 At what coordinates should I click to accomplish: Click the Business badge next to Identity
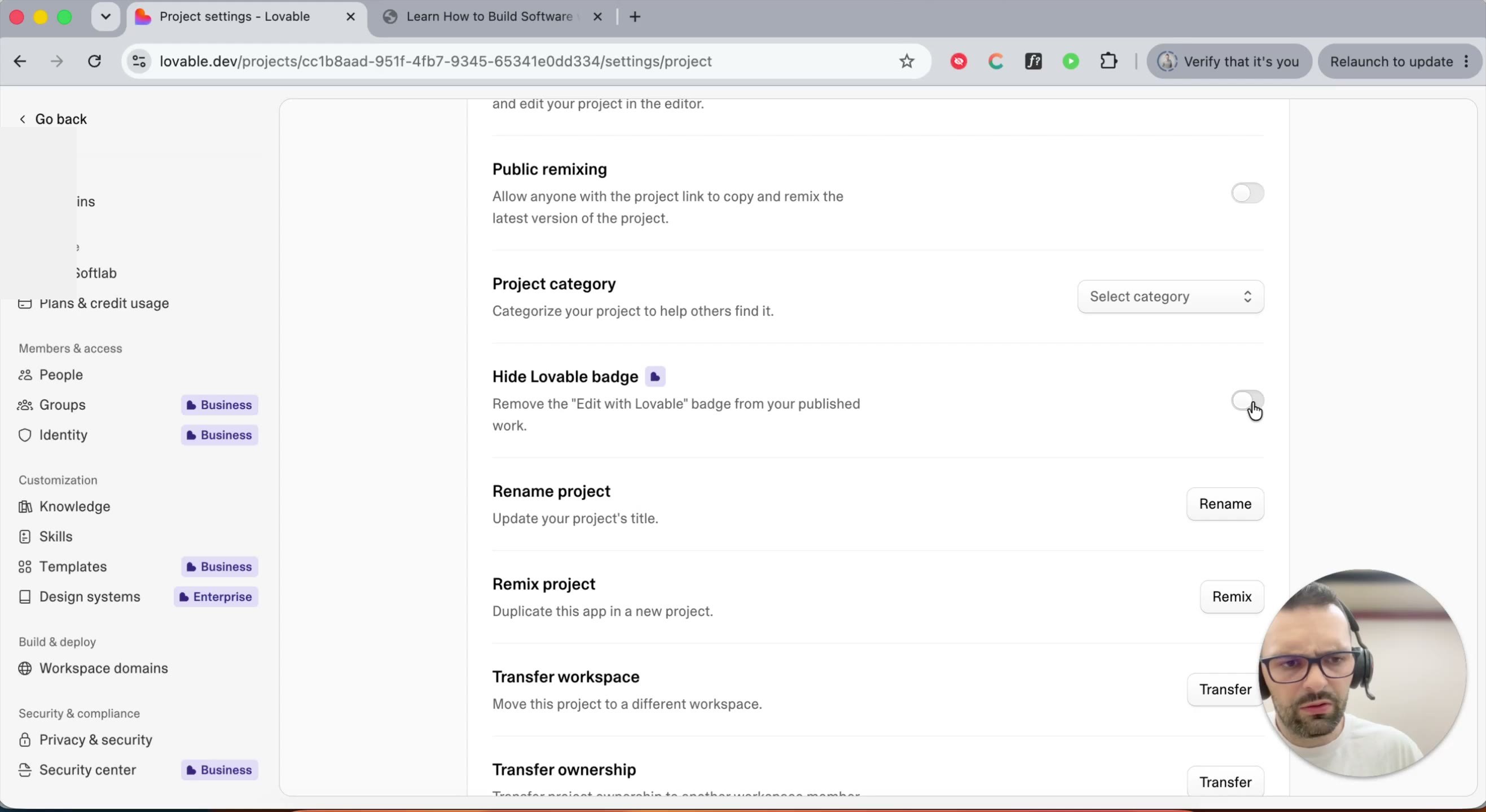tap(219, 435)
